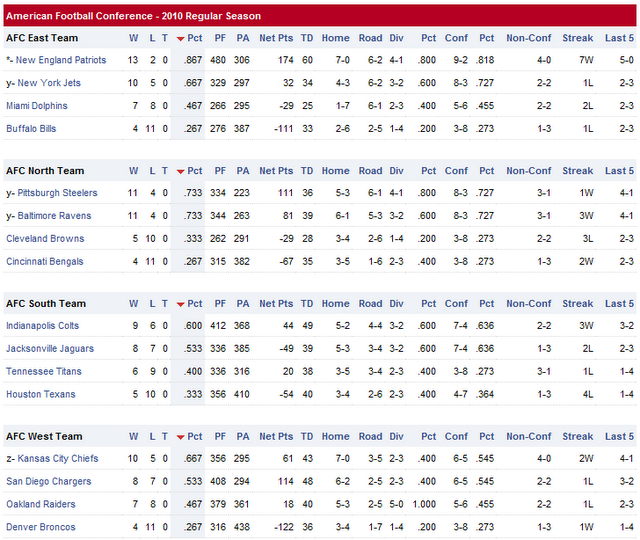Open the Indianapolis Colts team link
Screen dimensions: 640x540
42,326
